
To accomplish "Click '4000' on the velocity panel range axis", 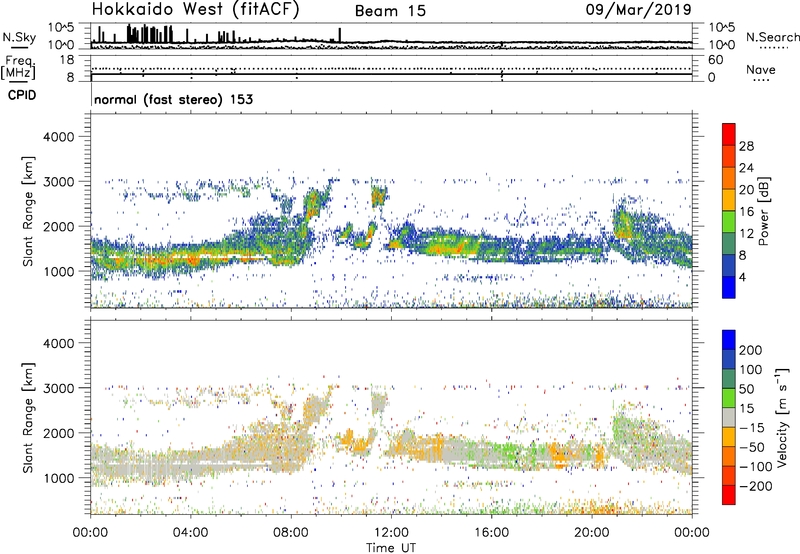I will (x=59, y=343).
